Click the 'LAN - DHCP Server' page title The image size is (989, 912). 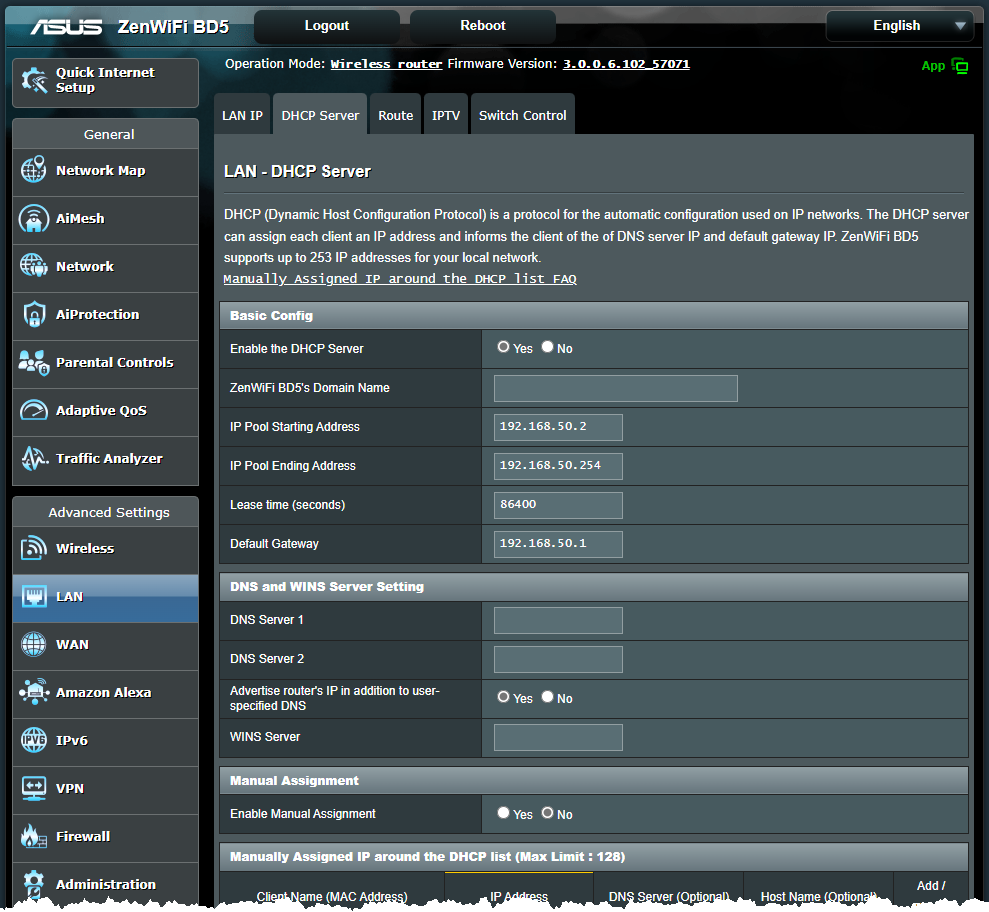click(297, 172)
